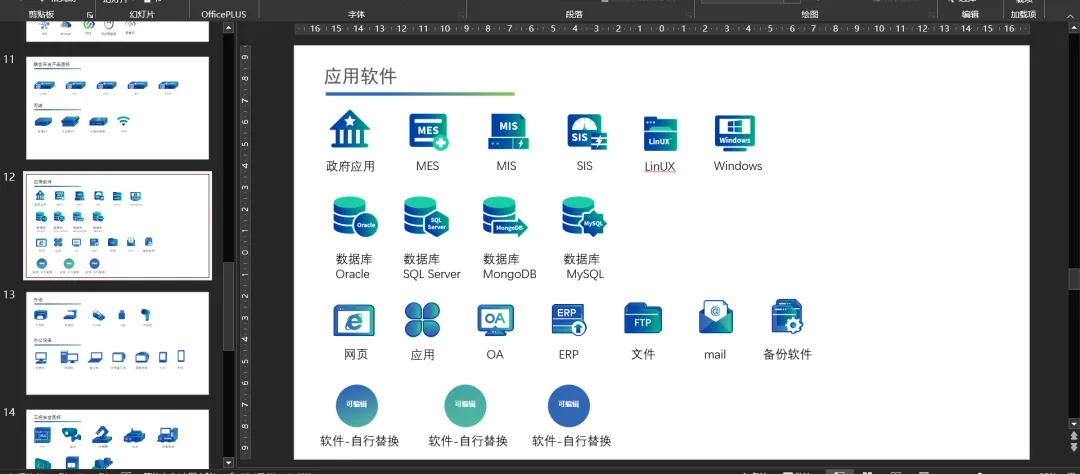Select the ERP upload icon
The width and height of the screenshot is (1080, 474).
569,320
